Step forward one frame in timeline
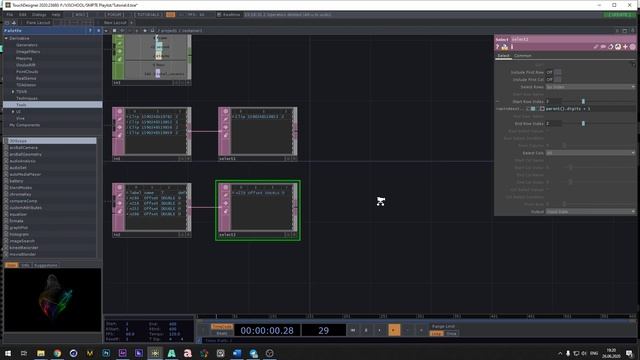Viewport: 640px width, 360px height. pyautogui.click(x=421, y=330)
